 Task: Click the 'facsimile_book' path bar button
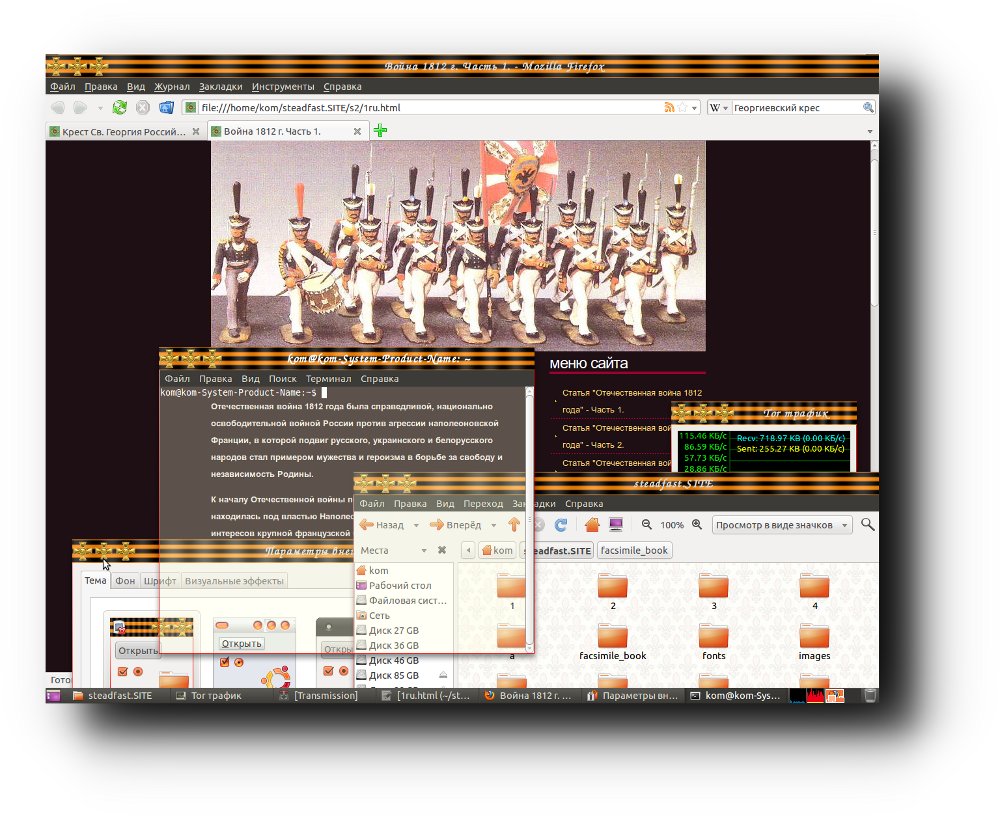pos(634,550)
